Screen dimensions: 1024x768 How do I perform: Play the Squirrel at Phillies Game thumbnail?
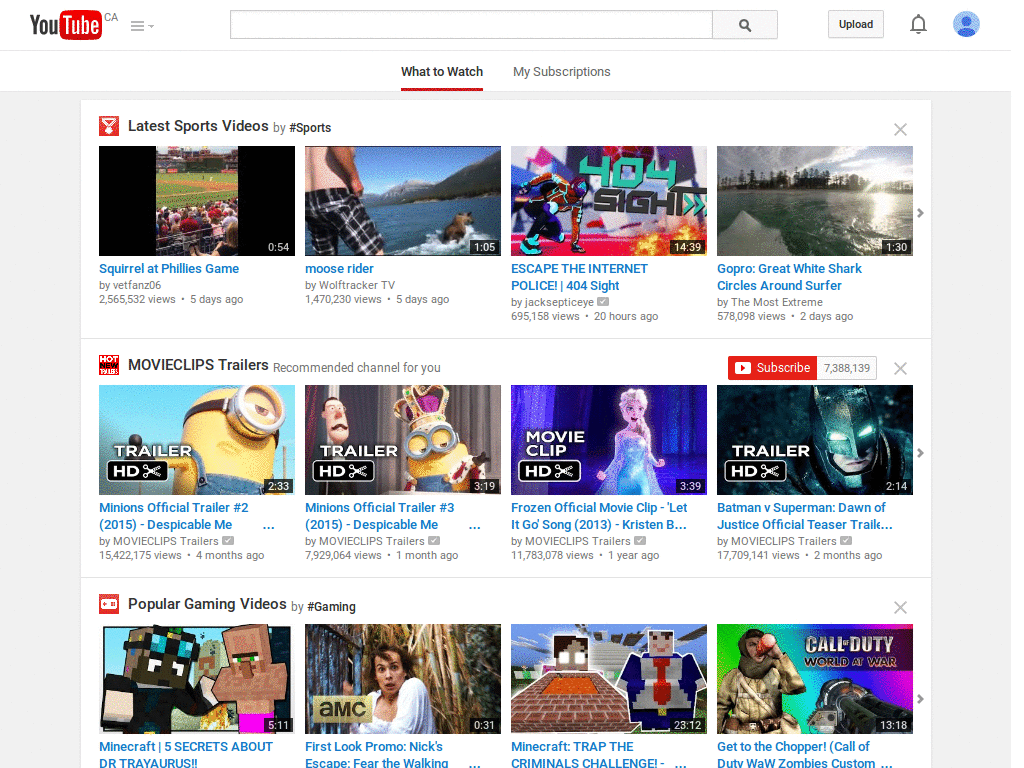[x=197, y=201]
